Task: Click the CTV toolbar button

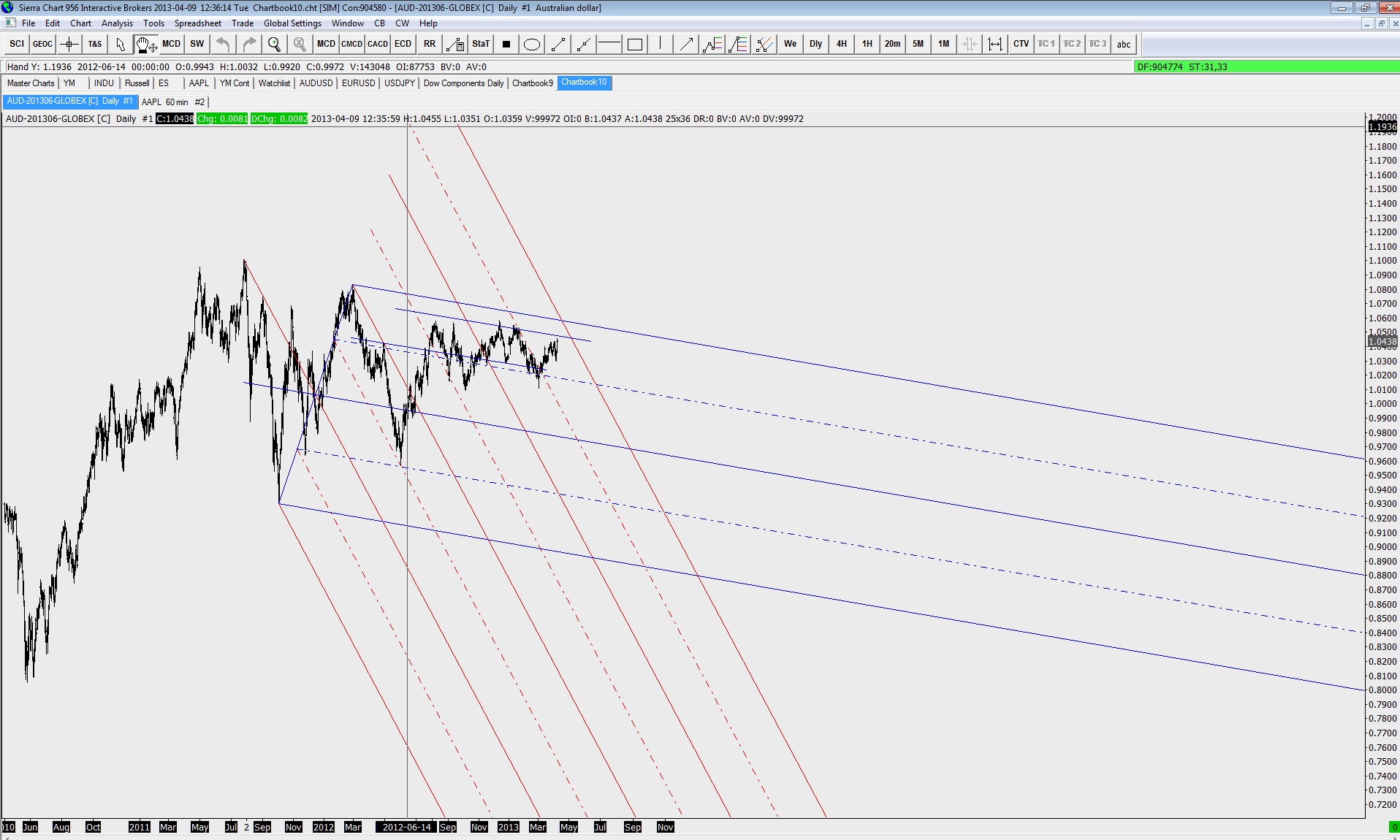Action: (1022, 44)
